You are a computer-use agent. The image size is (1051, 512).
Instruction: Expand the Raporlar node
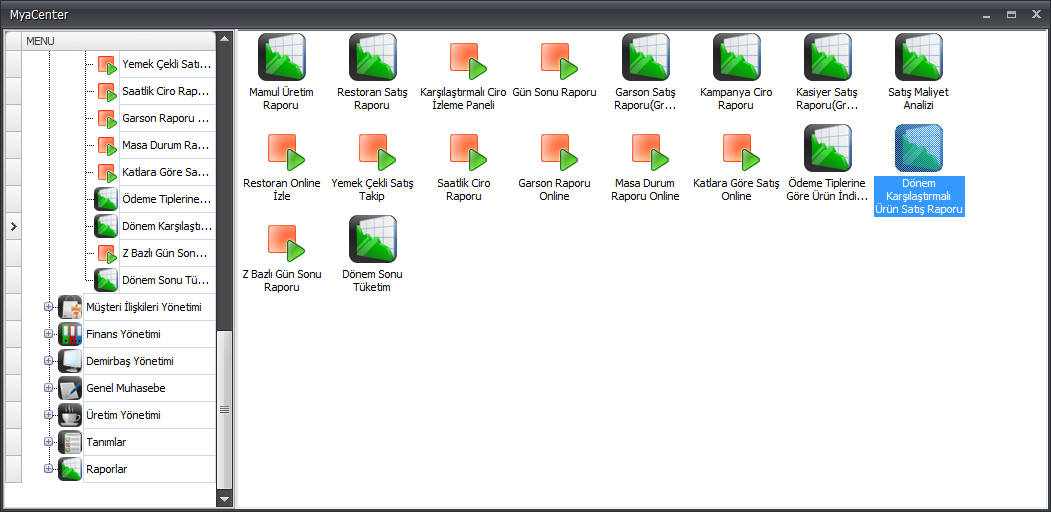coord(48,468)
